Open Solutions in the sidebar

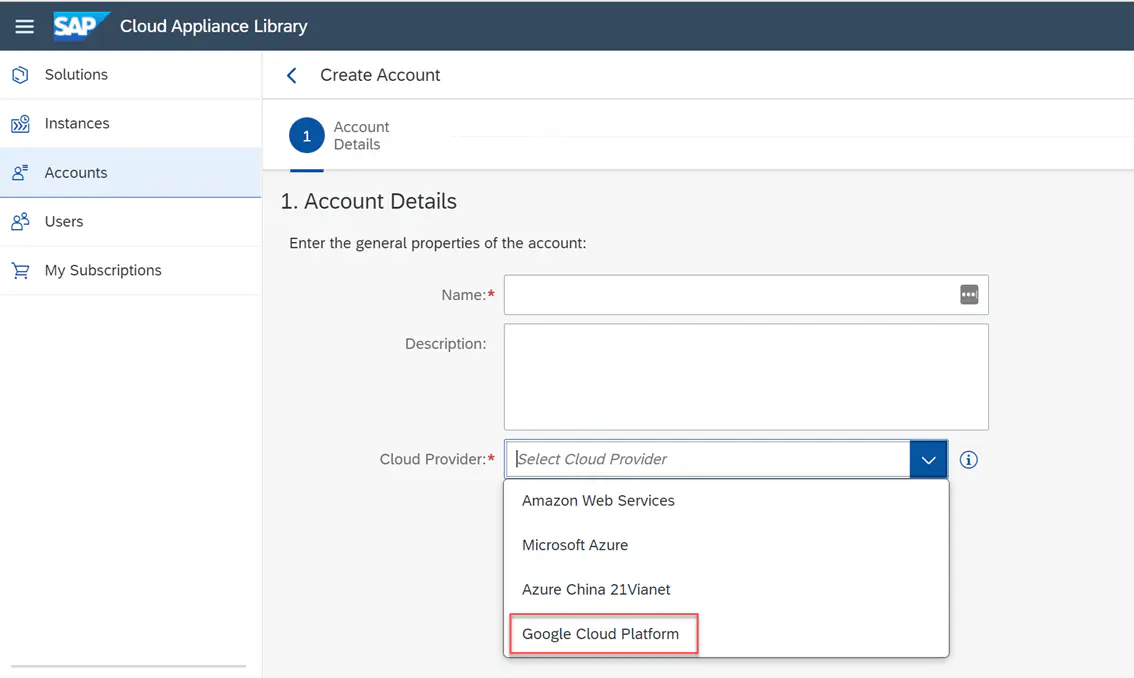click(131, 75)
